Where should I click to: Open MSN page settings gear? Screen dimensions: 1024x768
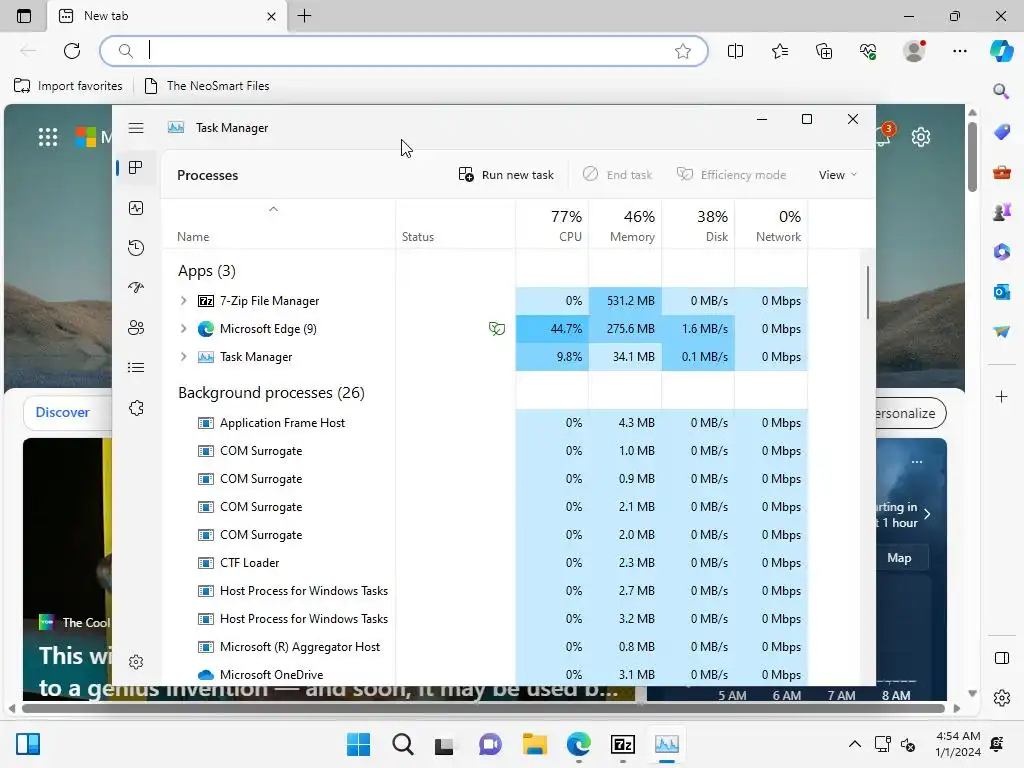tap(921, 137)
